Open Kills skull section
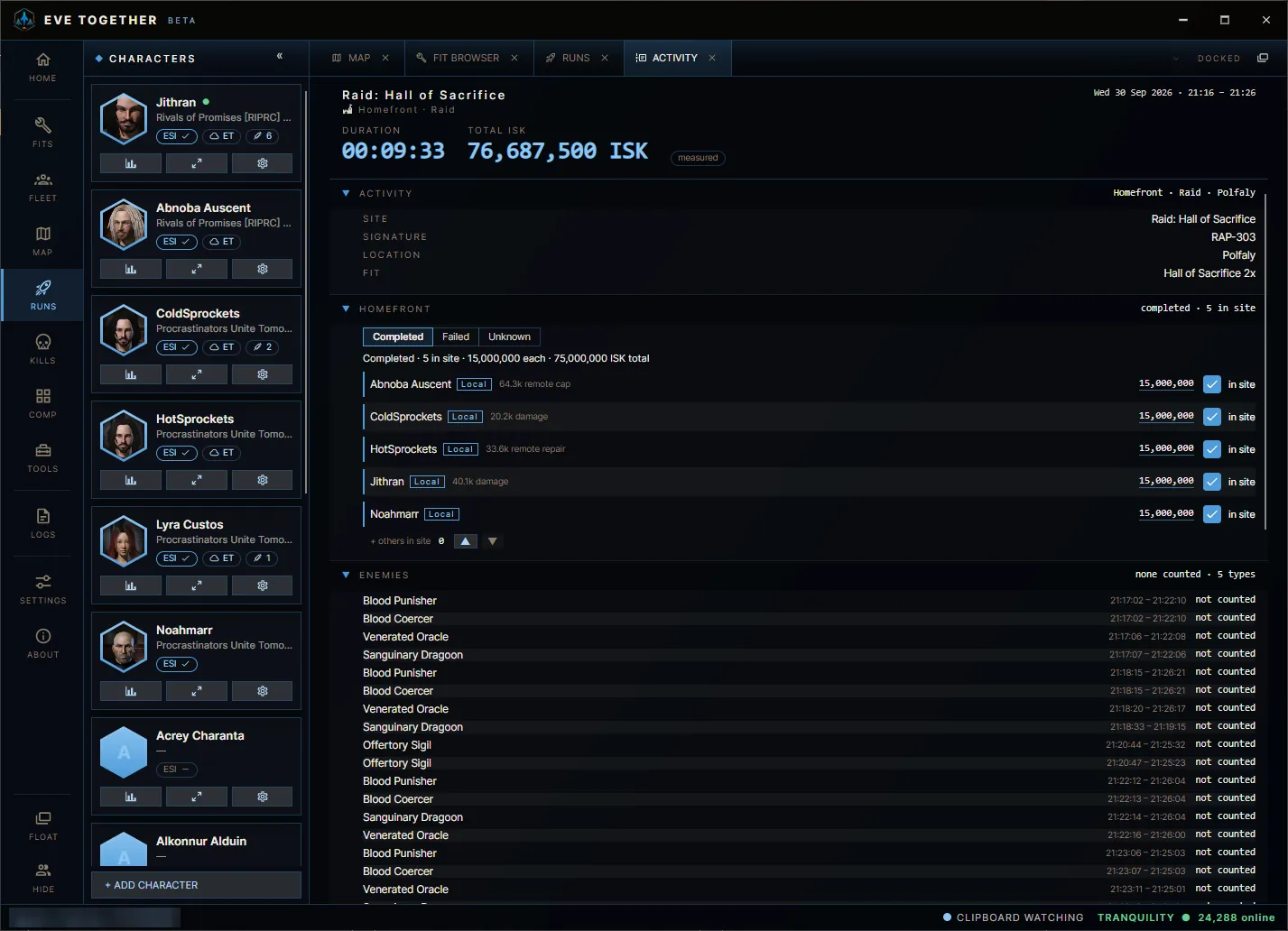The width and height of the screenshot is (1288, 931). click(42, 349)
